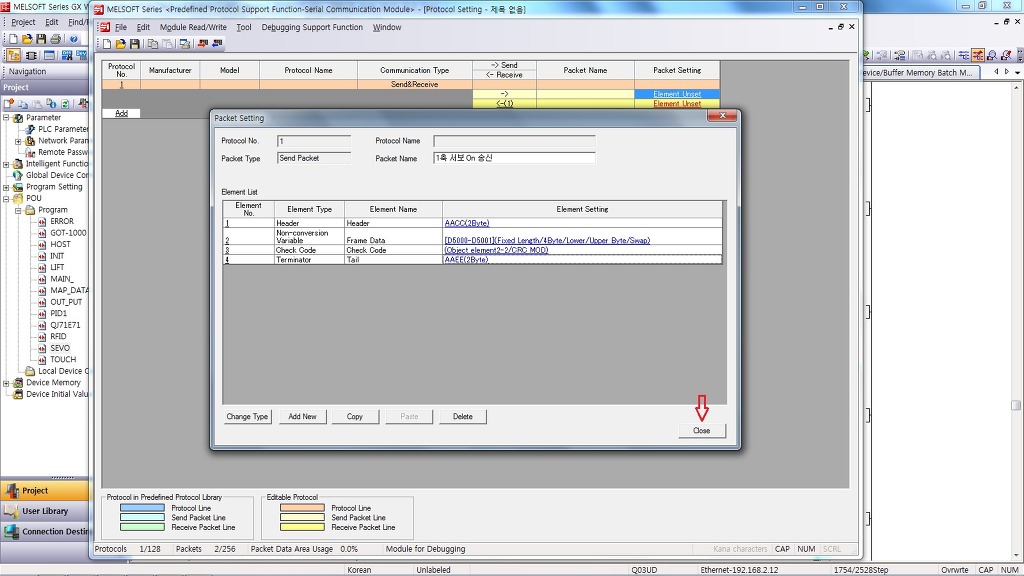This screenshot has width=1024, height=576.
Task: Click the Read from Module icon
Action: click(217, 44)
